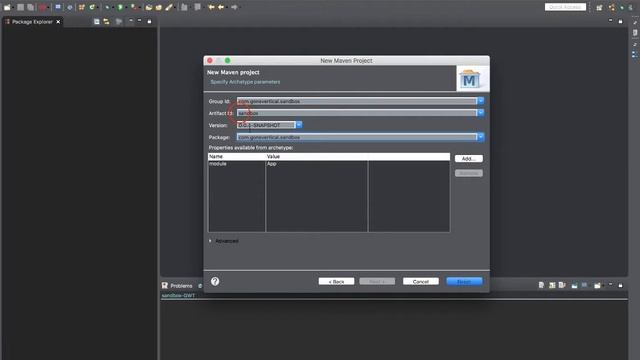Screen dimensions: 640x360
Task: Click the second yellow folder toolbar icon
Action: [x=159, y=7]
